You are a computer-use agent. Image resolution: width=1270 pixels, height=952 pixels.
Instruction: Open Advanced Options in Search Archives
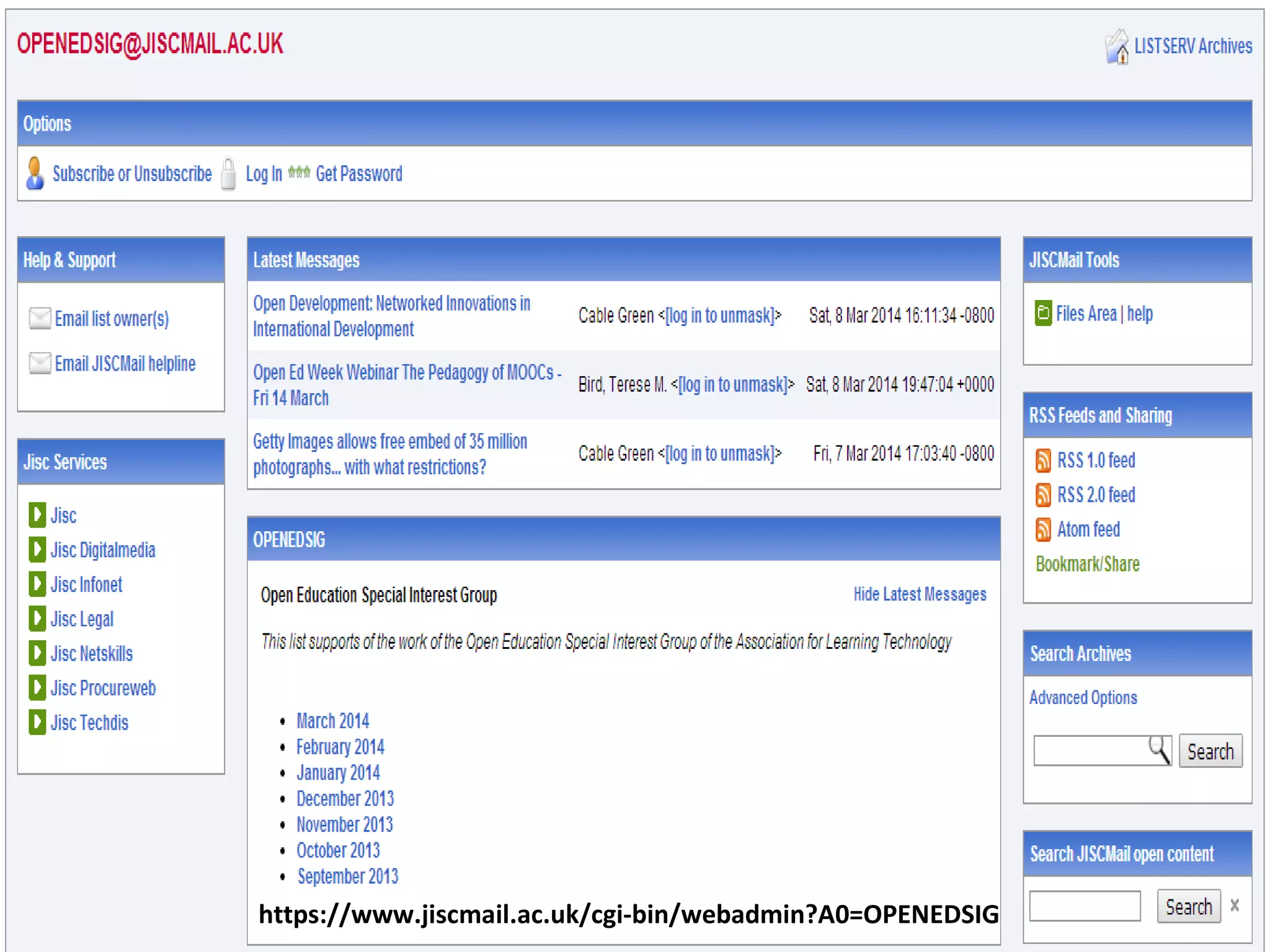(1083, 698)
